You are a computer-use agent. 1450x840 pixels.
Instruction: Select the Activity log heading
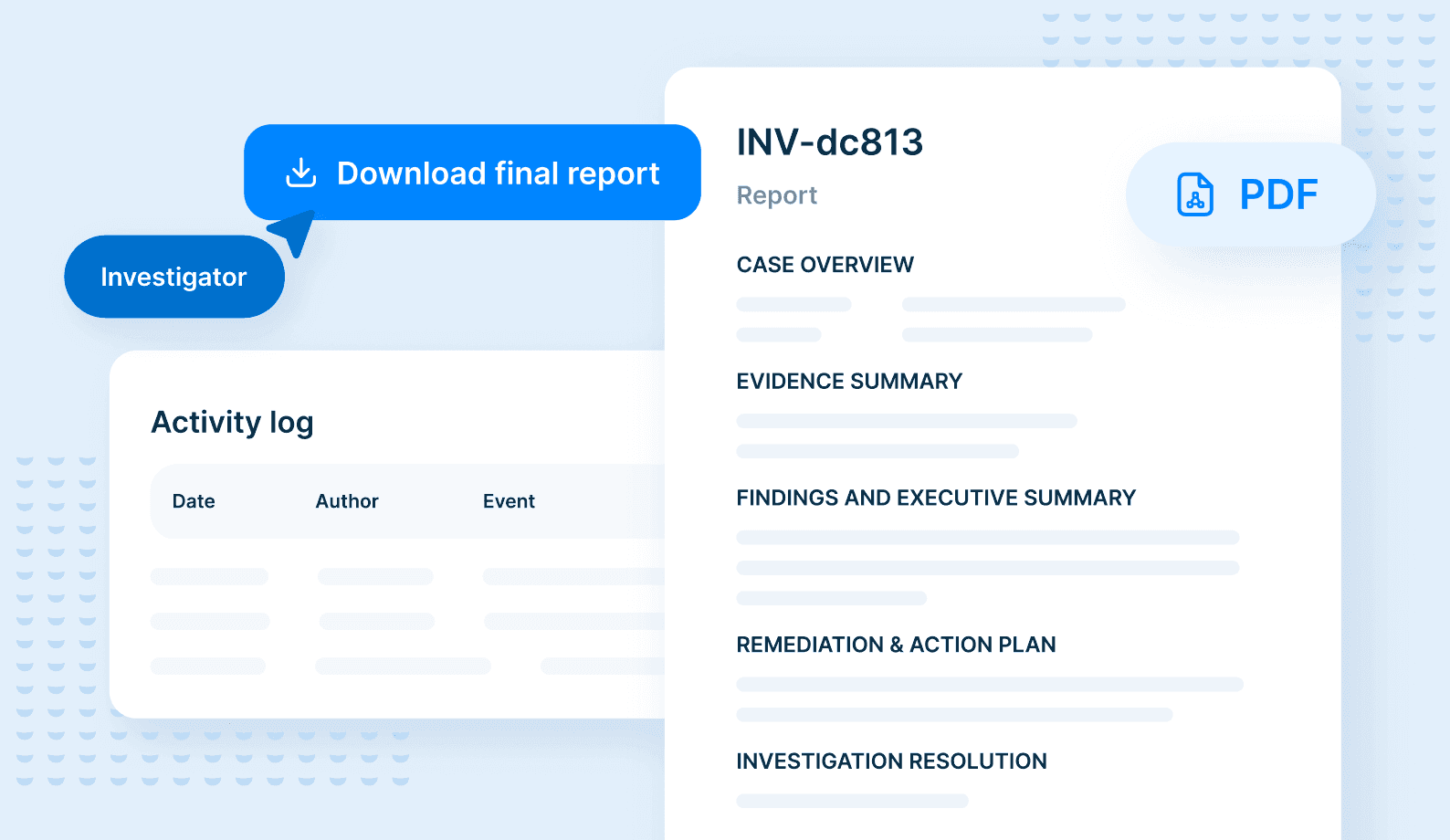(x=232, y=423)
